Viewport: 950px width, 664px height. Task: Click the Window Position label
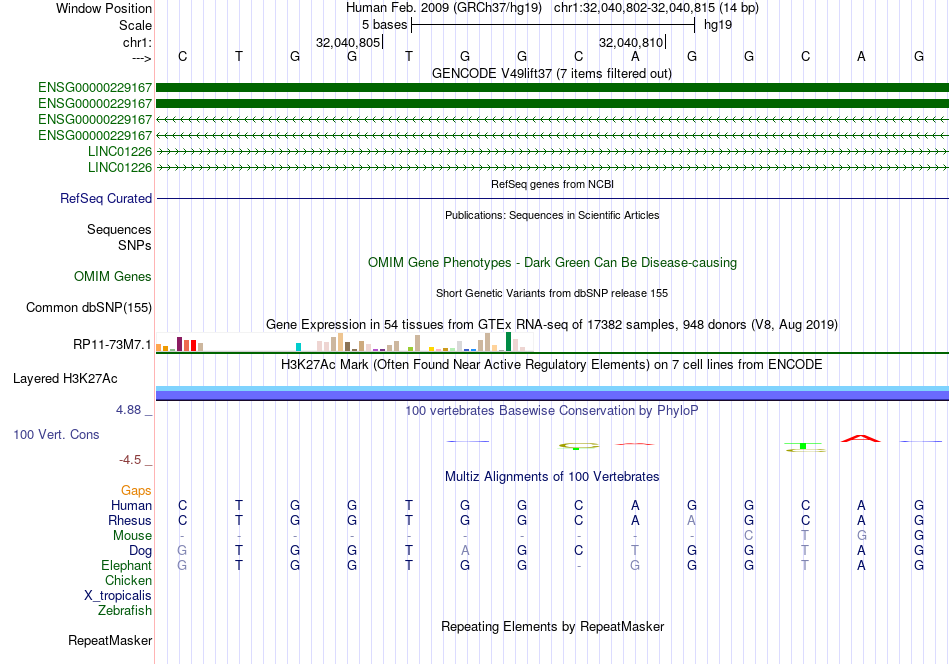point(104,8)
